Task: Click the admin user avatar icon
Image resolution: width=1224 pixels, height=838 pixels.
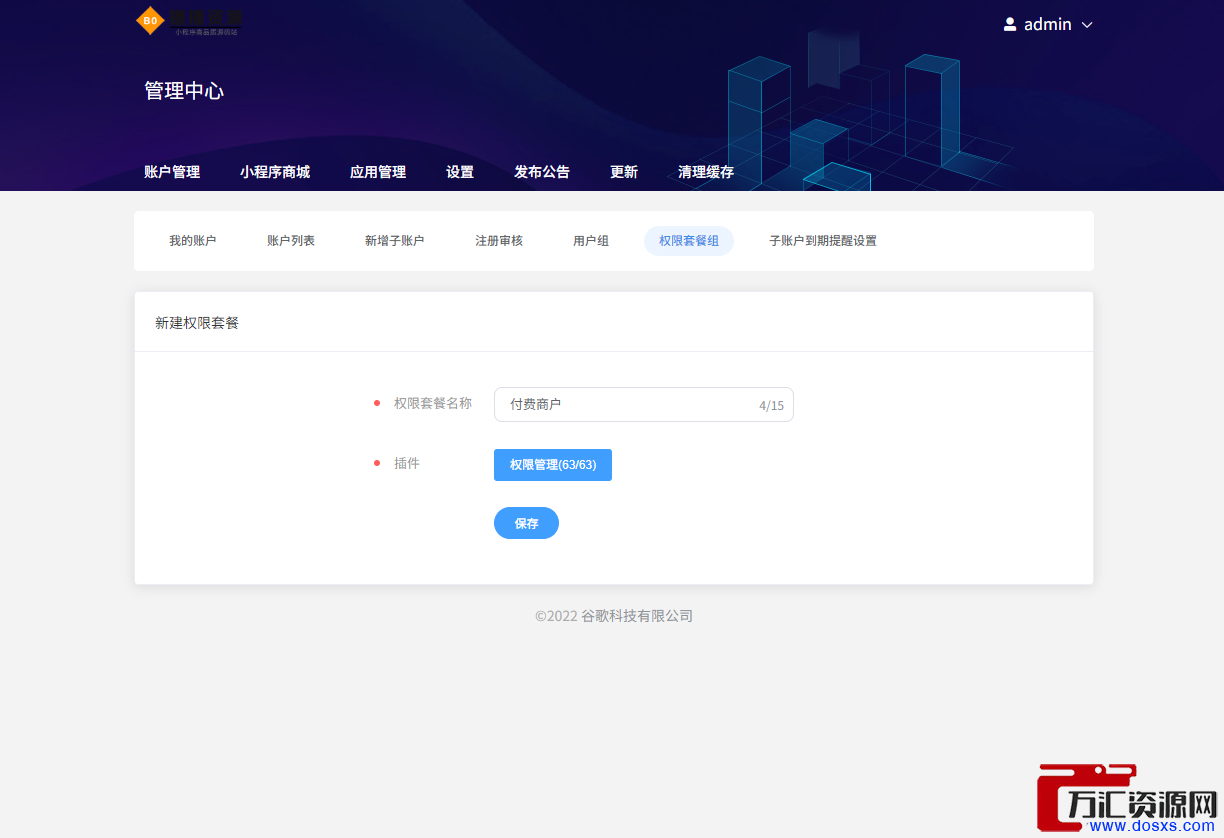Action: [x=1010, y=24]
